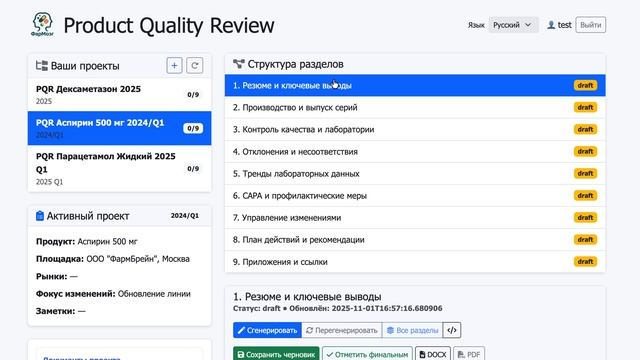Mark as final with Отметить финальным
The image size is (640, 360).
coord(367,354)
